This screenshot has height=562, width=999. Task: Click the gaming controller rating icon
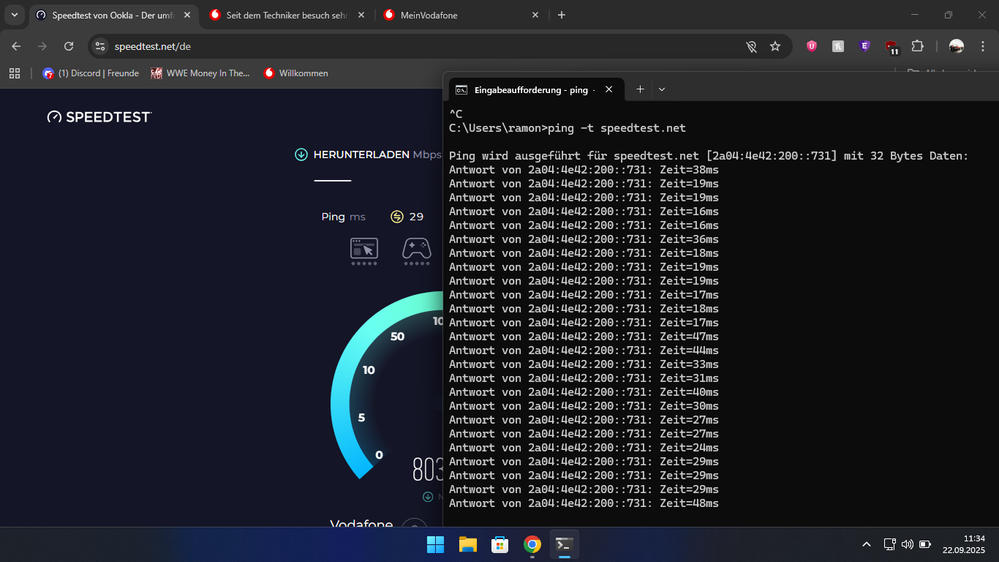(417, 250)
